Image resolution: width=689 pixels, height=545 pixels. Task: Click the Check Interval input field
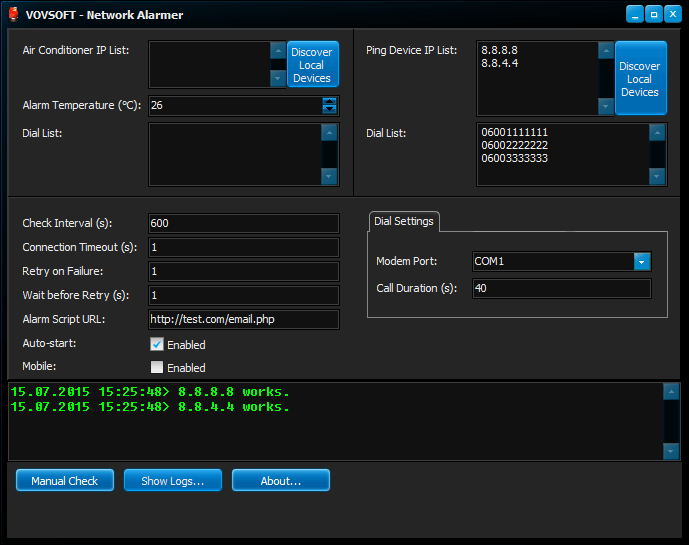(243, 223)
